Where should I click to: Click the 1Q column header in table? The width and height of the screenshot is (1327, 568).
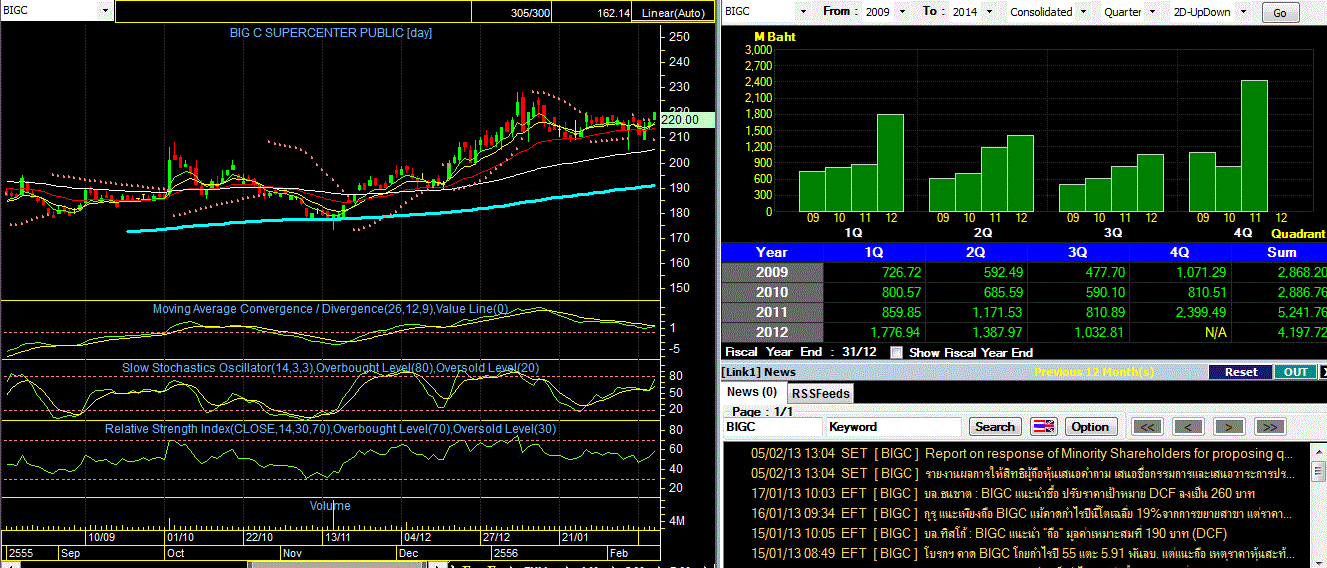click(874, 252)
